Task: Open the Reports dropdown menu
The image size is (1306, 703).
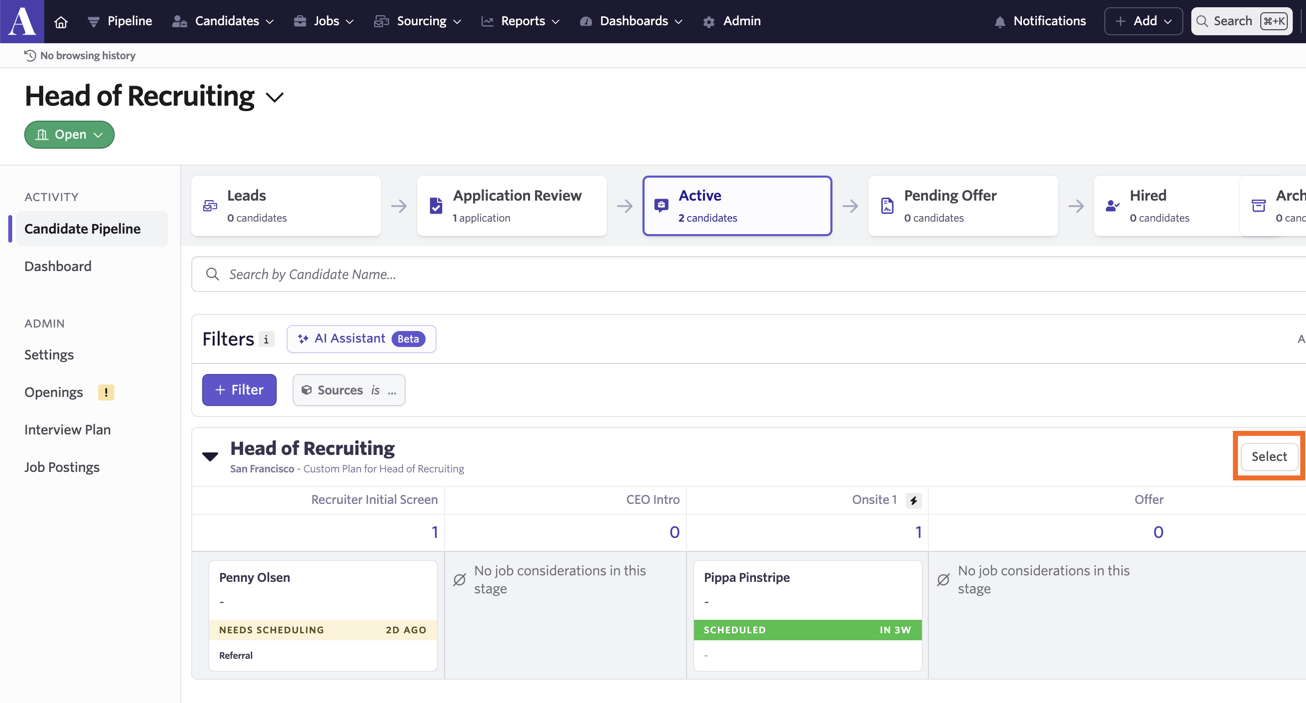Action: [520, 21]
